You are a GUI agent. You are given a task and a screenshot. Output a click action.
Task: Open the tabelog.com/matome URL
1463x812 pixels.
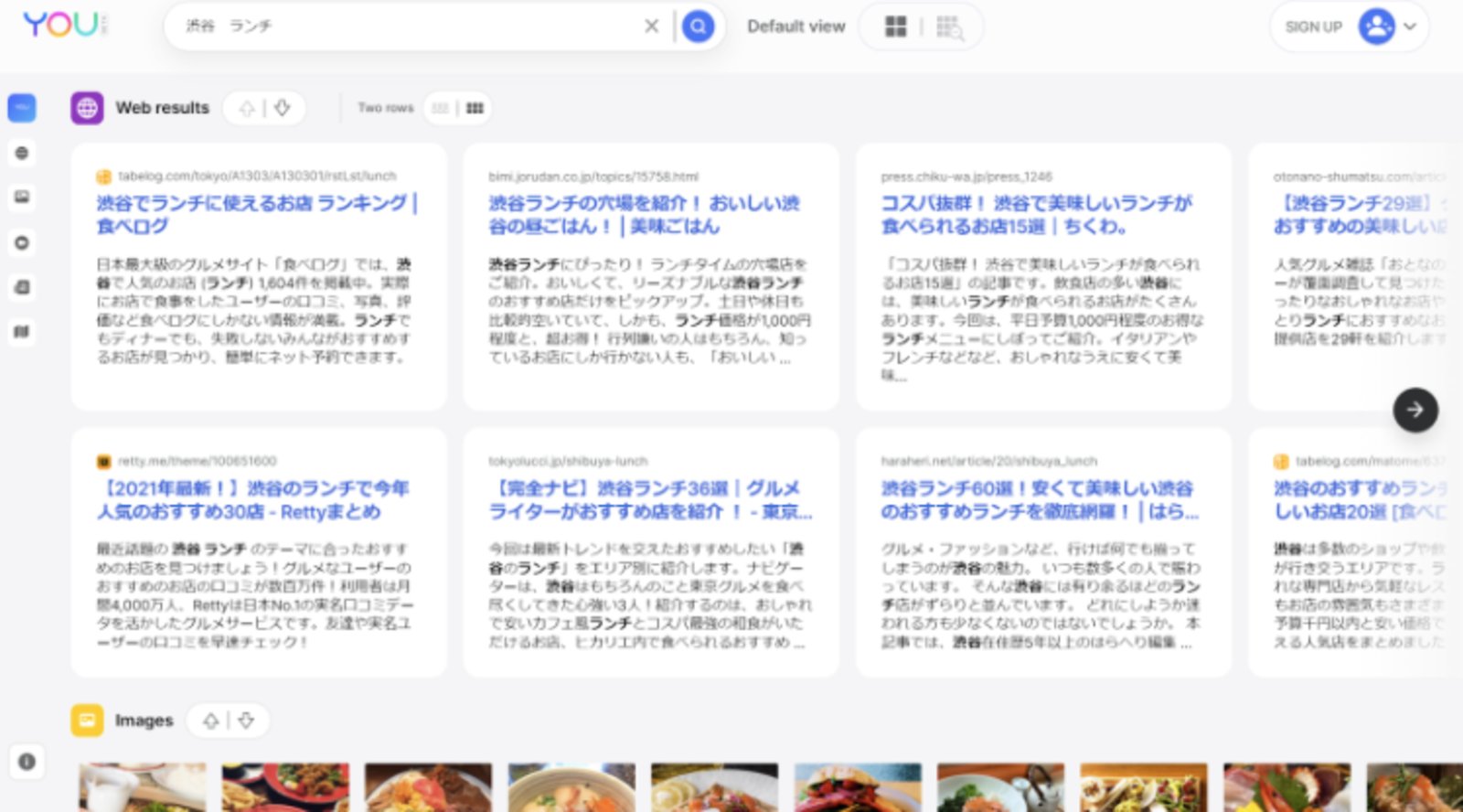coord(1371,461)
